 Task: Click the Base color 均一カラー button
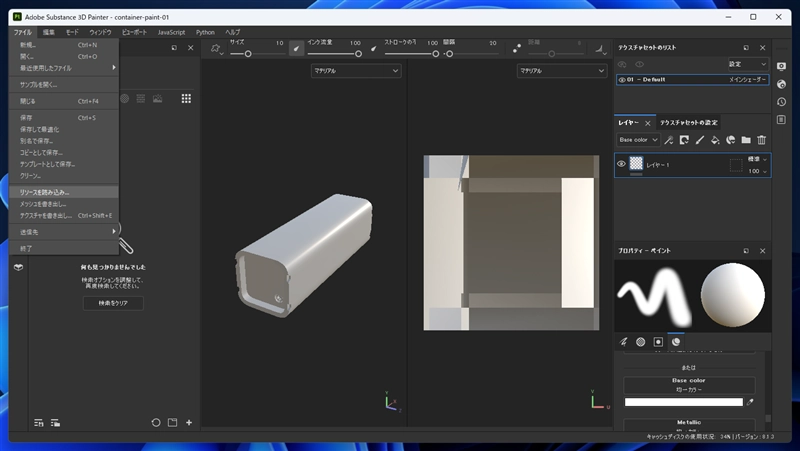click(689, 385)
